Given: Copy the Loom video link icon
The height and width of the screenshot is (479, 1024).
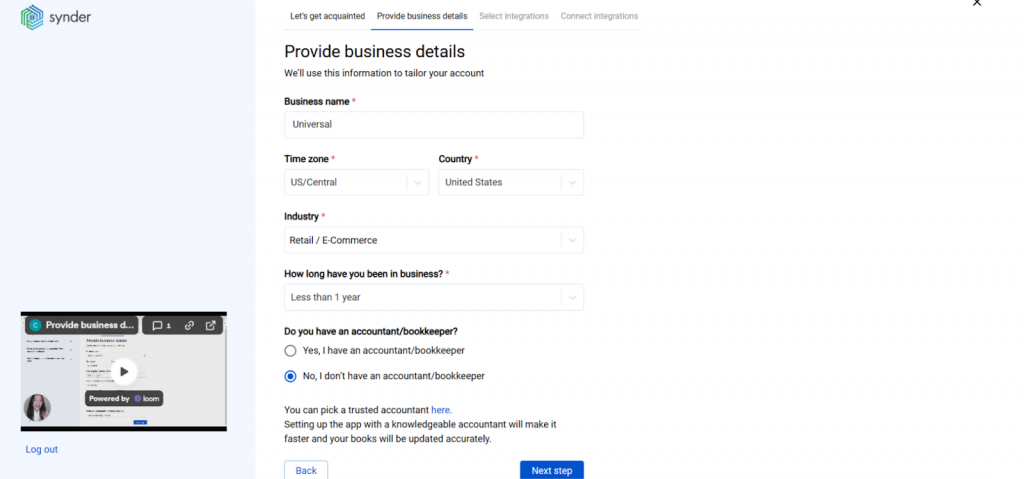Looking at the screenshot, I should pyautogui.click(x=189, y=325).
